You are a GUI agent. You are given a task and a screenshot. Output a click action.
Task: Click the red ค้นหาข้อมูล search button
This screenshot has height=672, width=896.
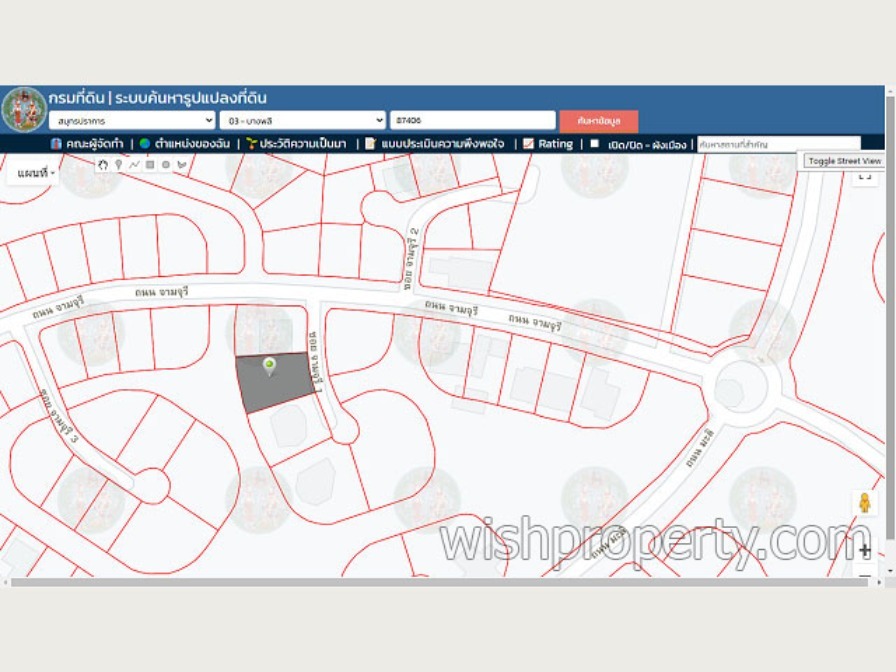(599, 121)
